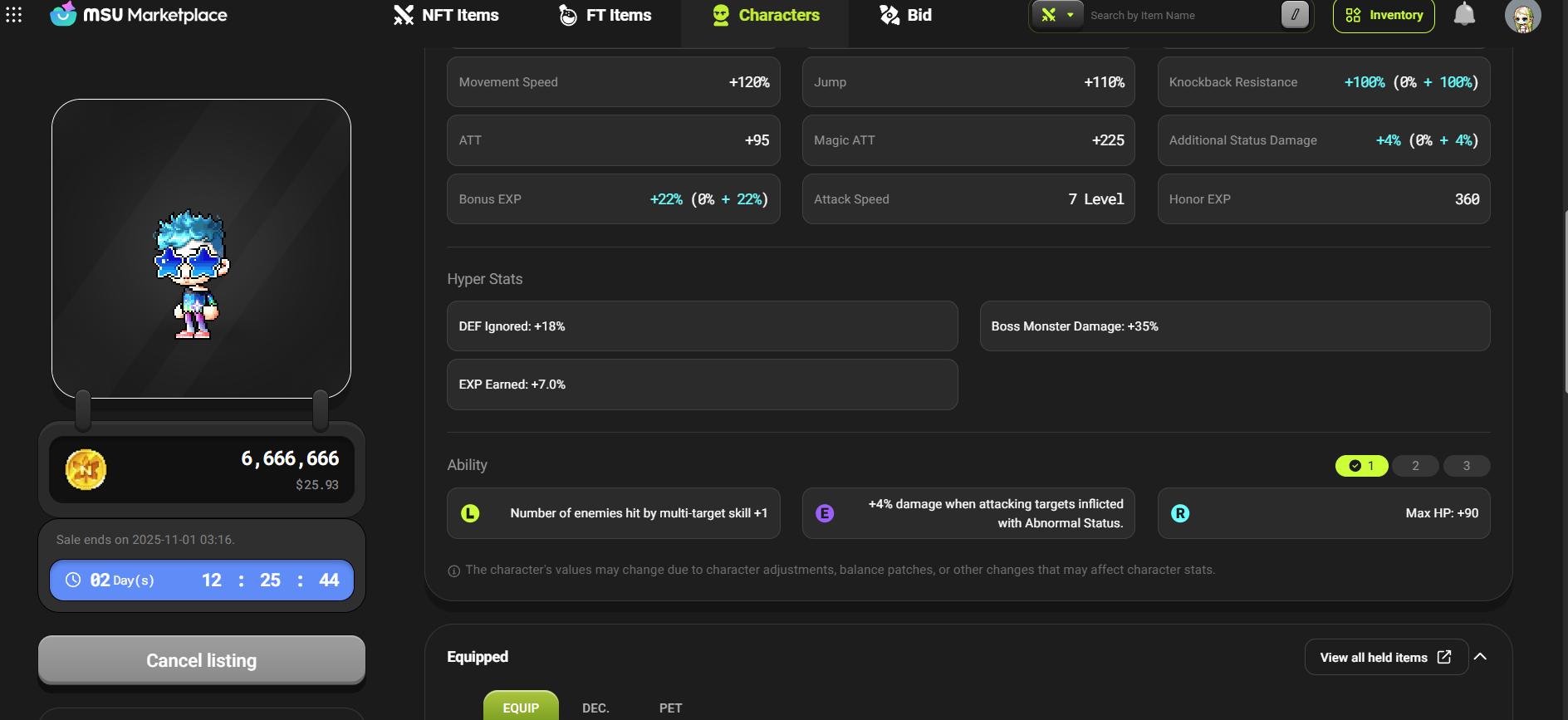Switch to the EQUIP tab
The height and width of the screenshot is (720, 1568).
point(521,706)
